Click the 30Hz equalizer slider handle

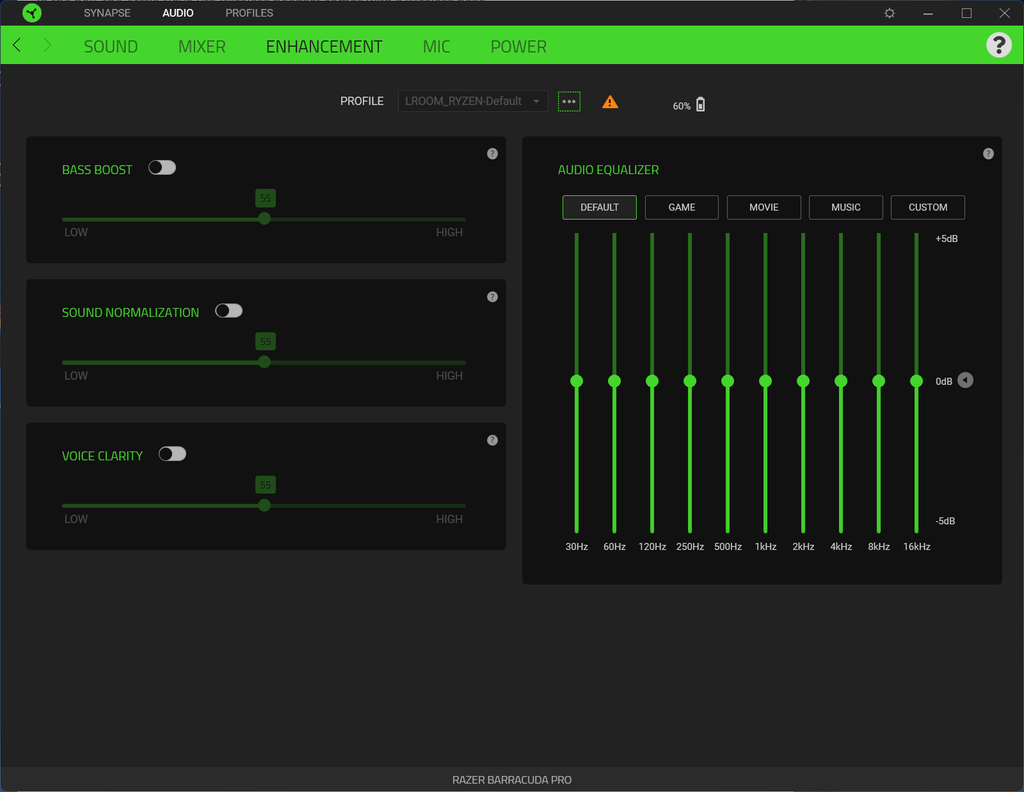coord(576,380)
